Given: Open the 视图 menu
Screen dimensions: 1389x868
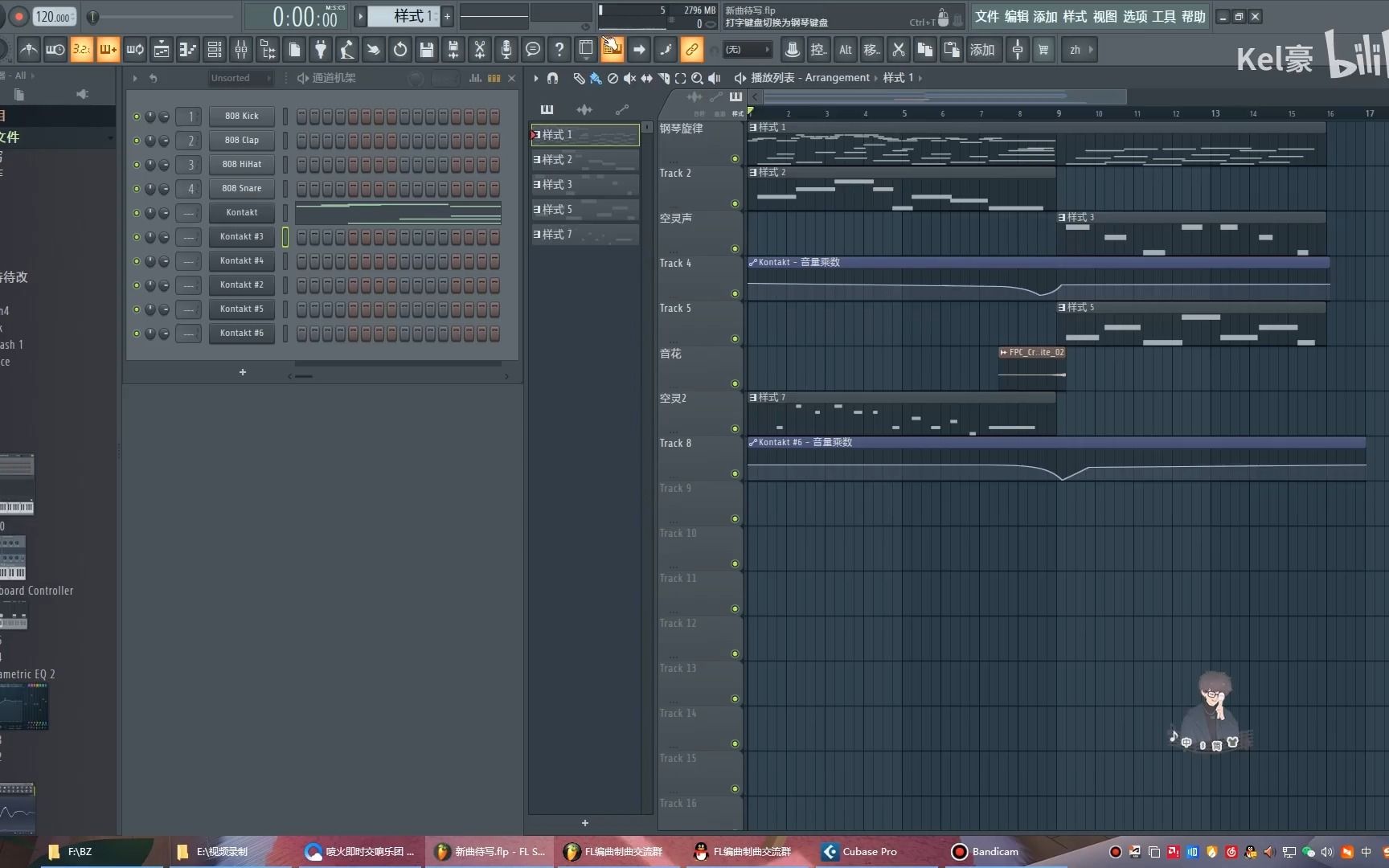Looking at the screenshot, I should 1105,16.
